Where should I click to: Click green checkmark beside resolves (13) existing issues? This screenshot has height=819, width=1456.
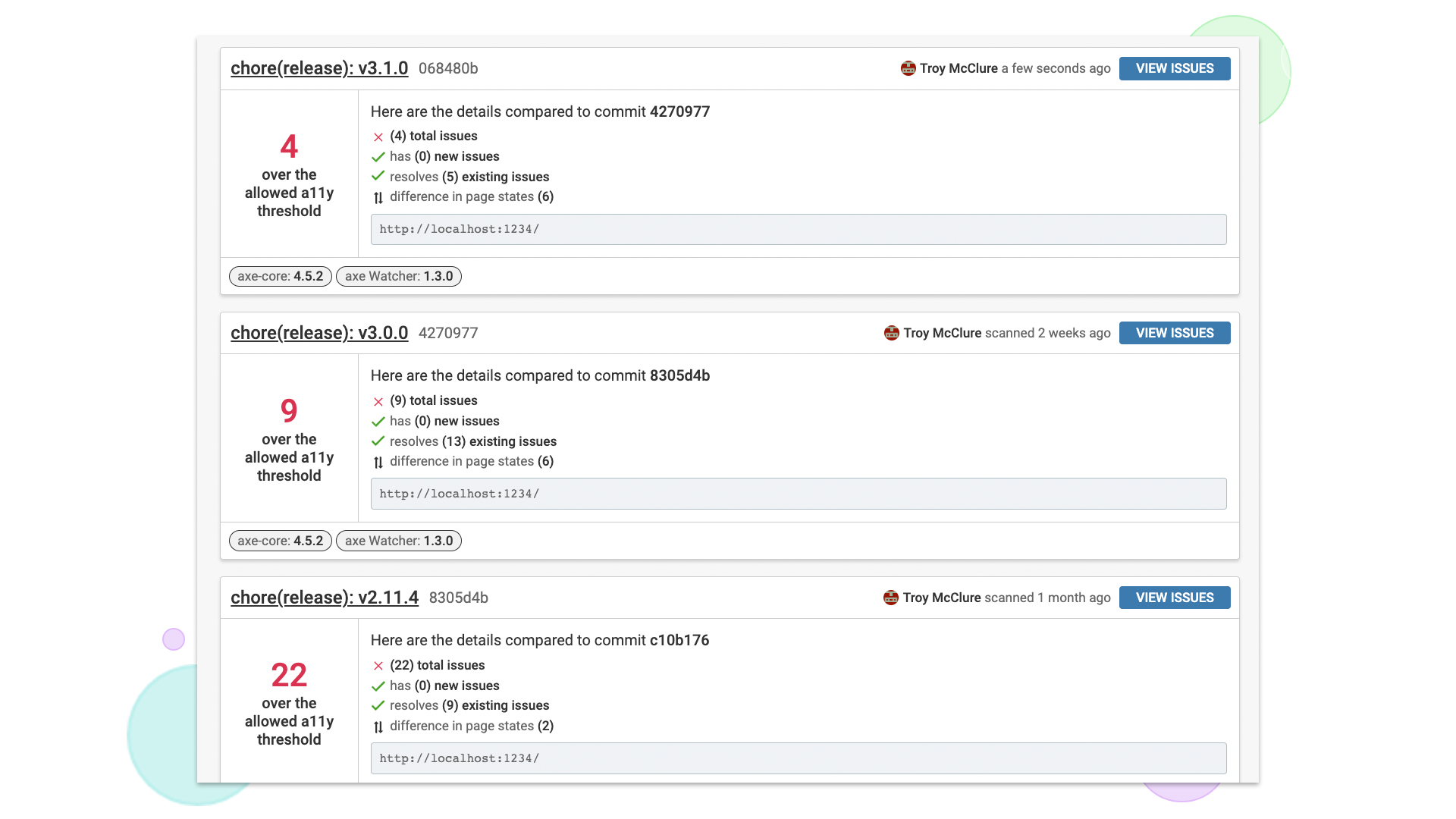[x=378, y=441]
